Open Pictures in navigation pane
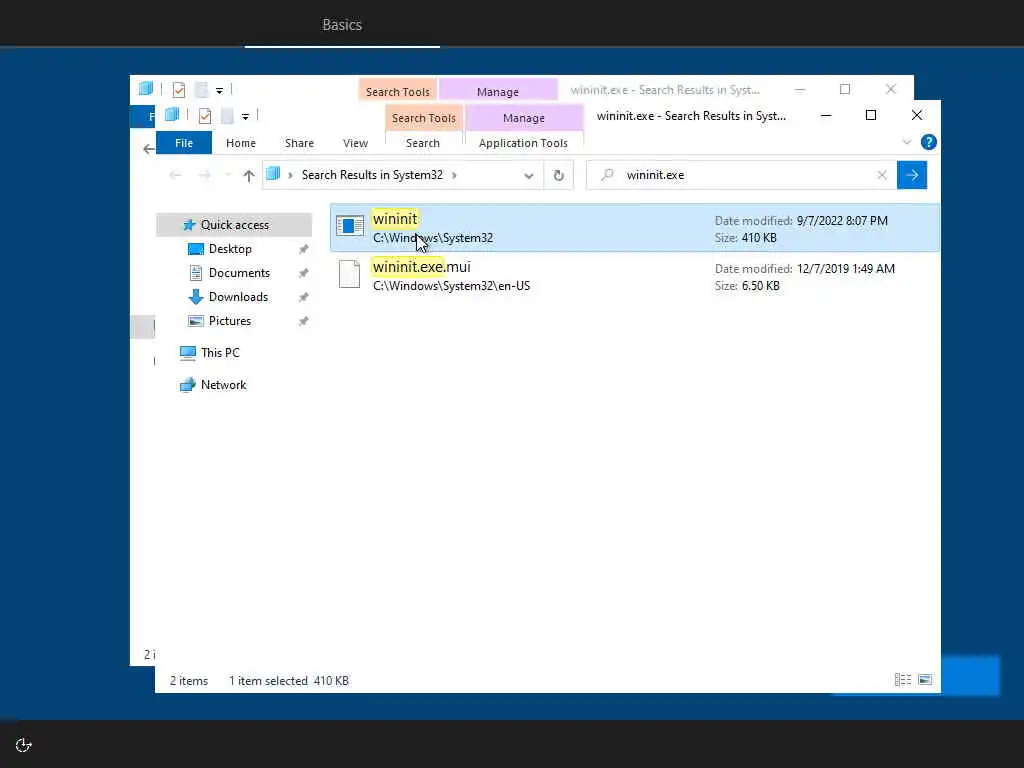1024x768 pixels. (229, 321)
